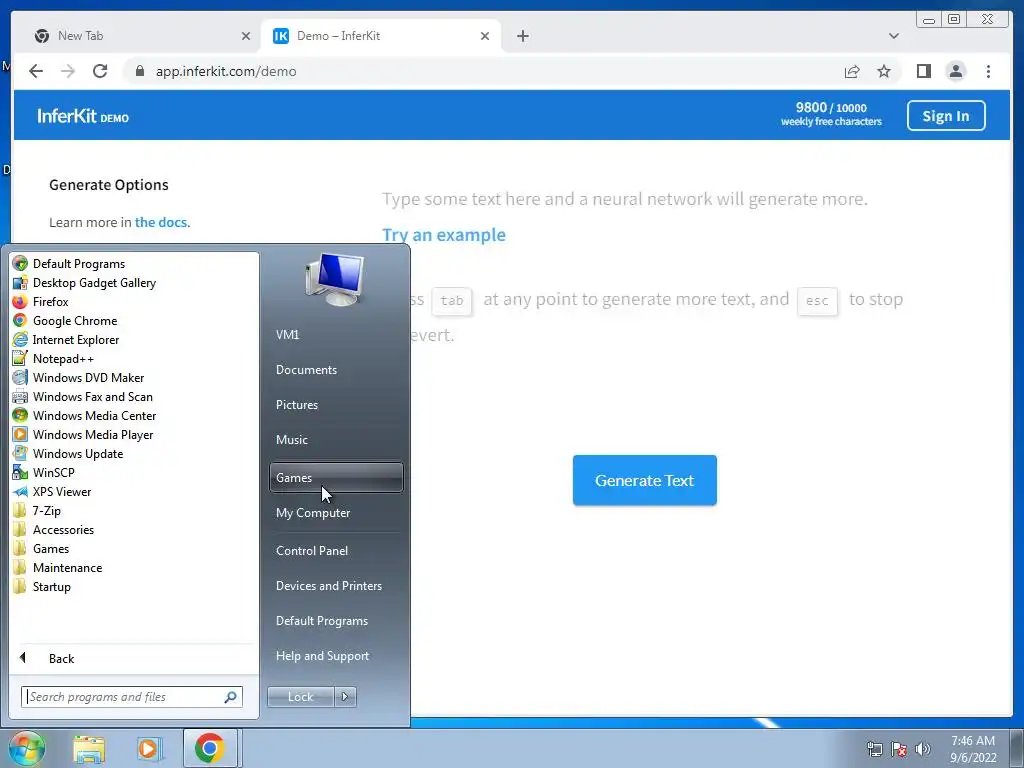Open Default Programs from the programs list
The image size is (1024, 768).
[78, 264]
